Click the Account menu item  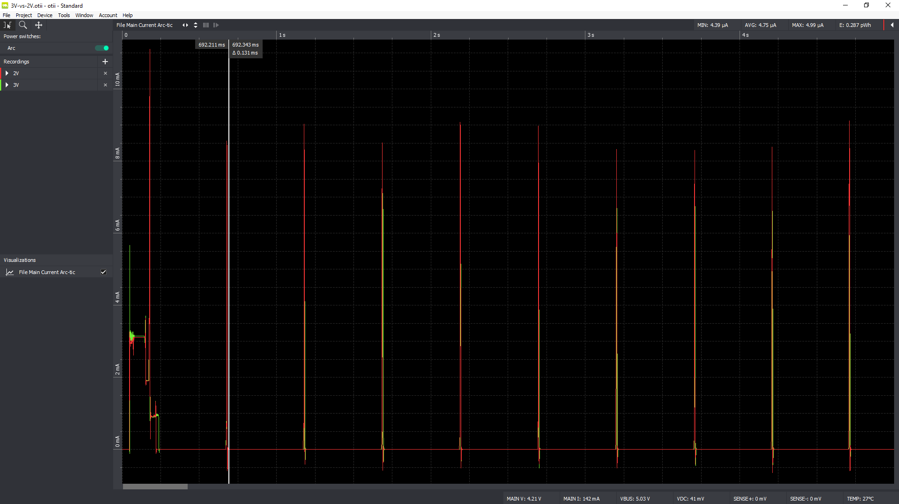pos(107,15)
